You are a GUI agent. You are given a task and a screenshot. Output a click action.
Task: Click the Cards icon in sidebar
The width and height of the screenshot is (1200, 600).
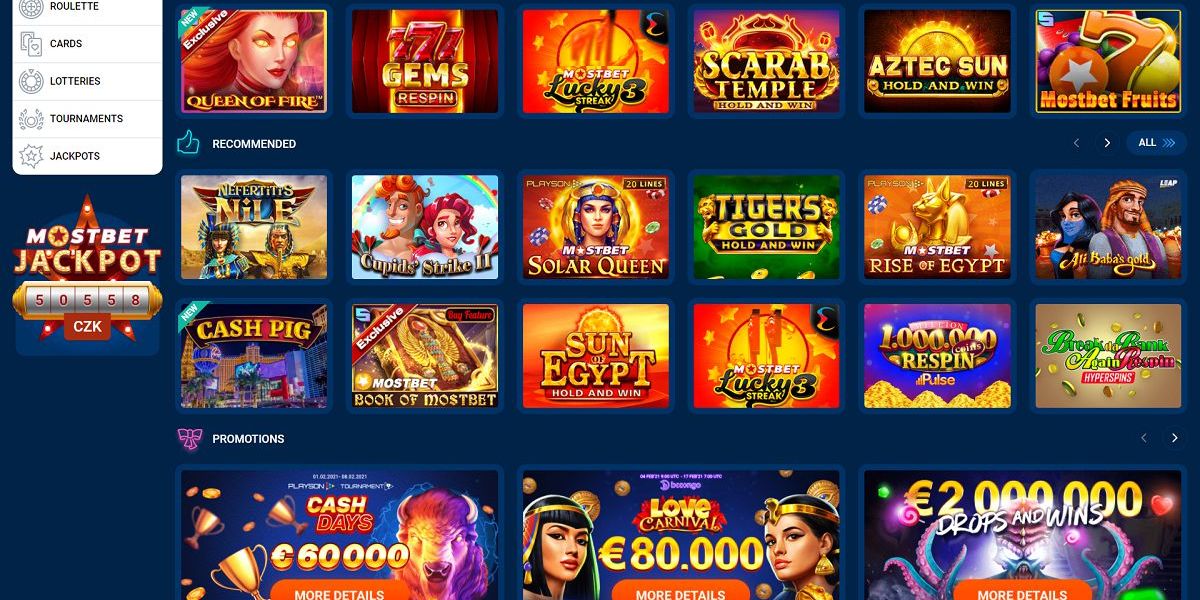tap(31, 44)
